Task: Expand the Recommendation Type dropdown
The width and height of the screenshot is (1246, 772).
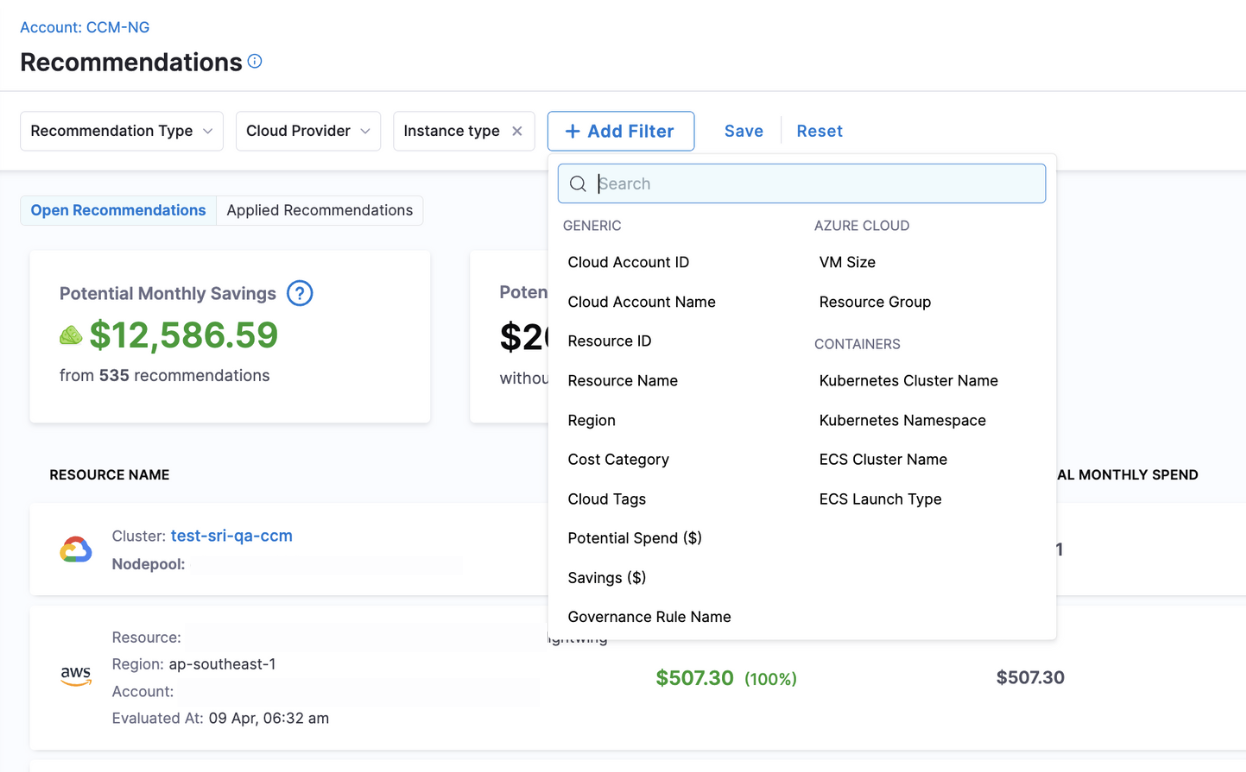Action: click(121, 131)
